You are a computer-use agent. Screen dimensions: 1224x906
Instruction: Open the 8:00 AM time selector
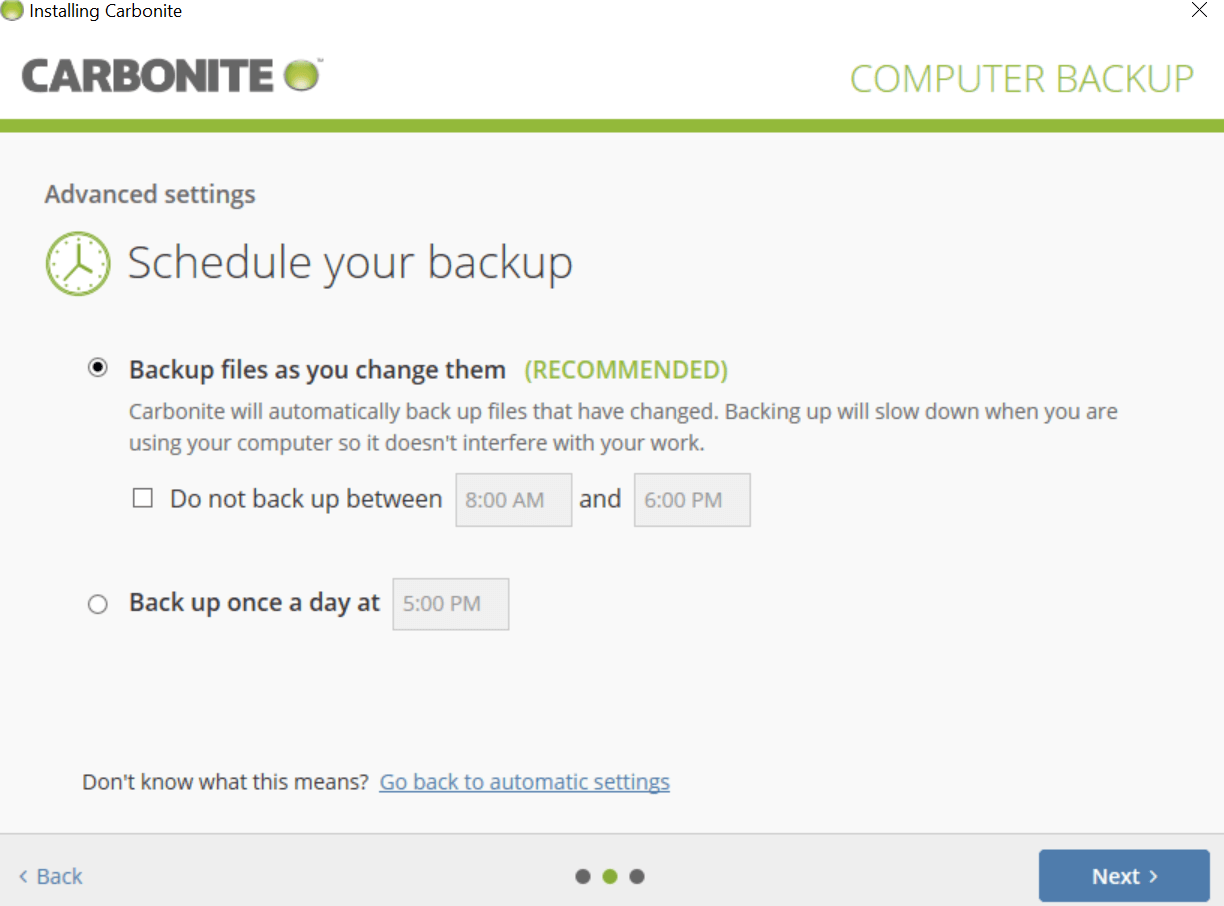(513, 499)
